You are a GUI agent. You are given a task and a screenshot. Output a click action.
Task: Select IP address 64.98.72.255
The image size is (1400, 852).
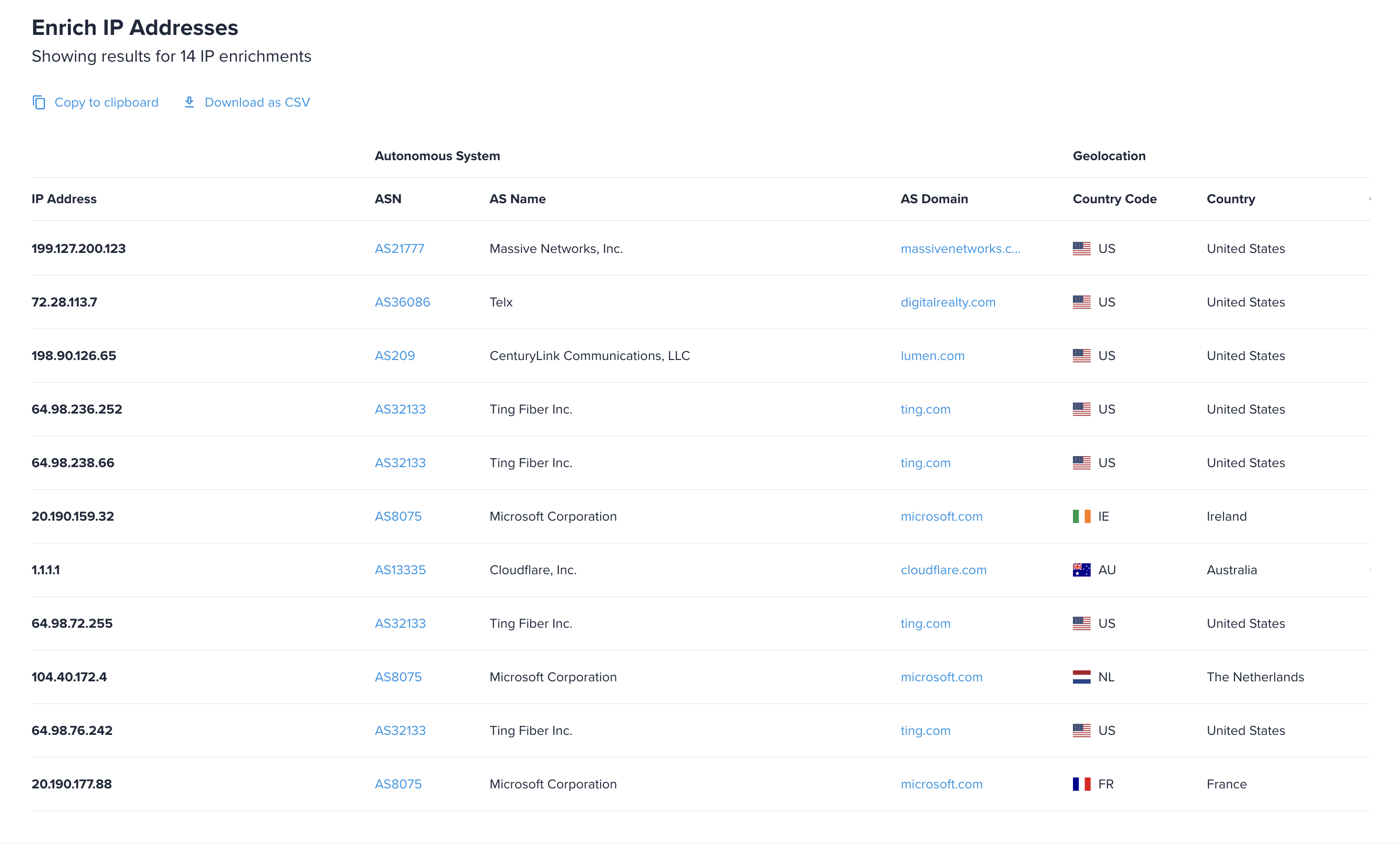(72, 623)
